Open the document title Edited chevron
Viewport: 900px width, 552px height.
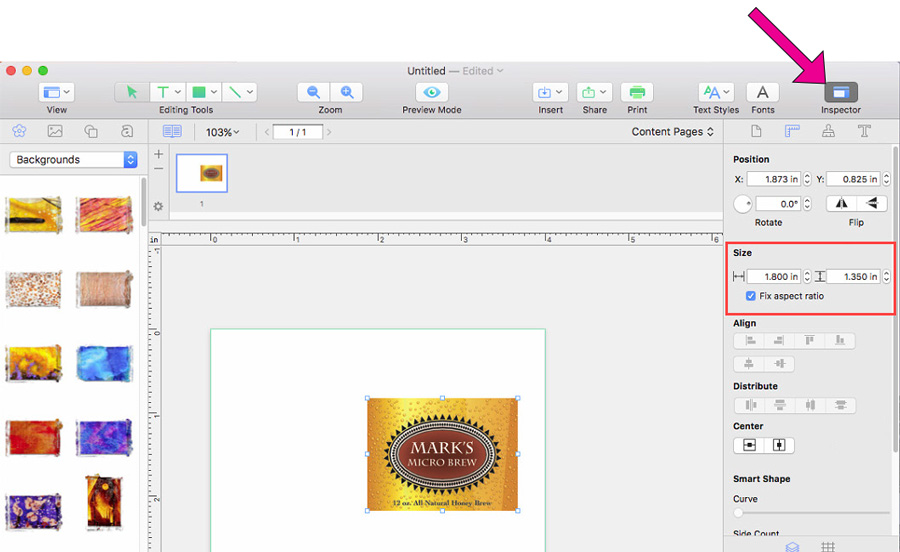click(x=500, y=71)
